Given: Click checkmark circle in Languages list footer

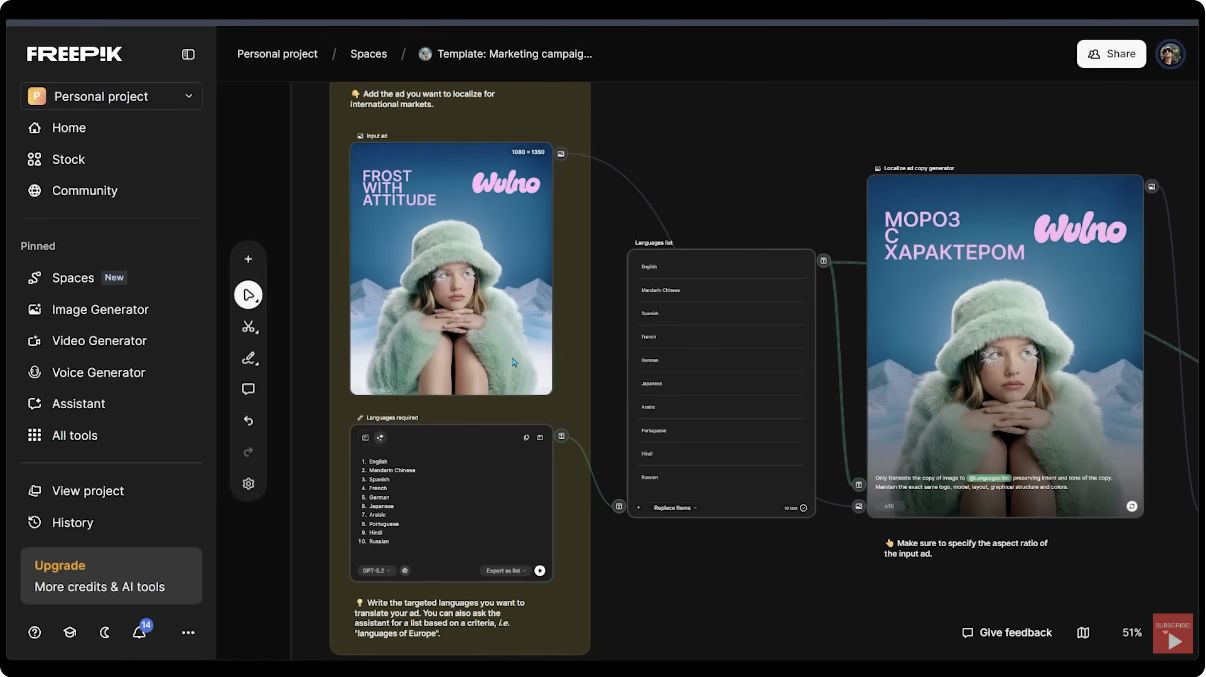Looking at the screenshot, I should pyautogui.click(x=803, y=508).
